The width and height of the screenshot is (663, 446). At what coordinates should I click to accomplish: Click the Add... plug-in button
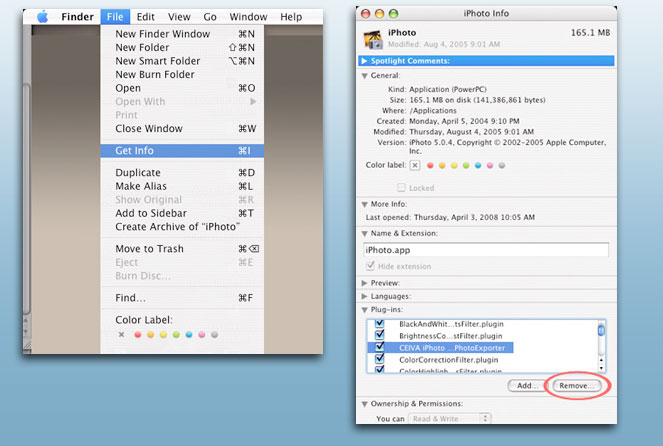527,386
